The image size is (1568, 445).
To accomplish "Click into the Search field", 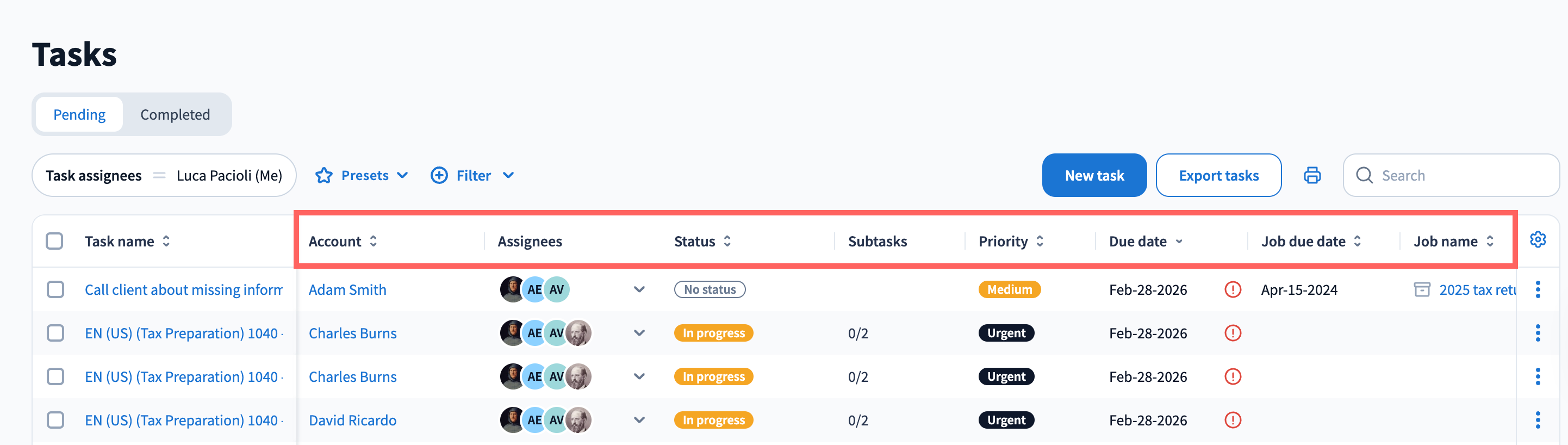I will (x=1461, y=175).
